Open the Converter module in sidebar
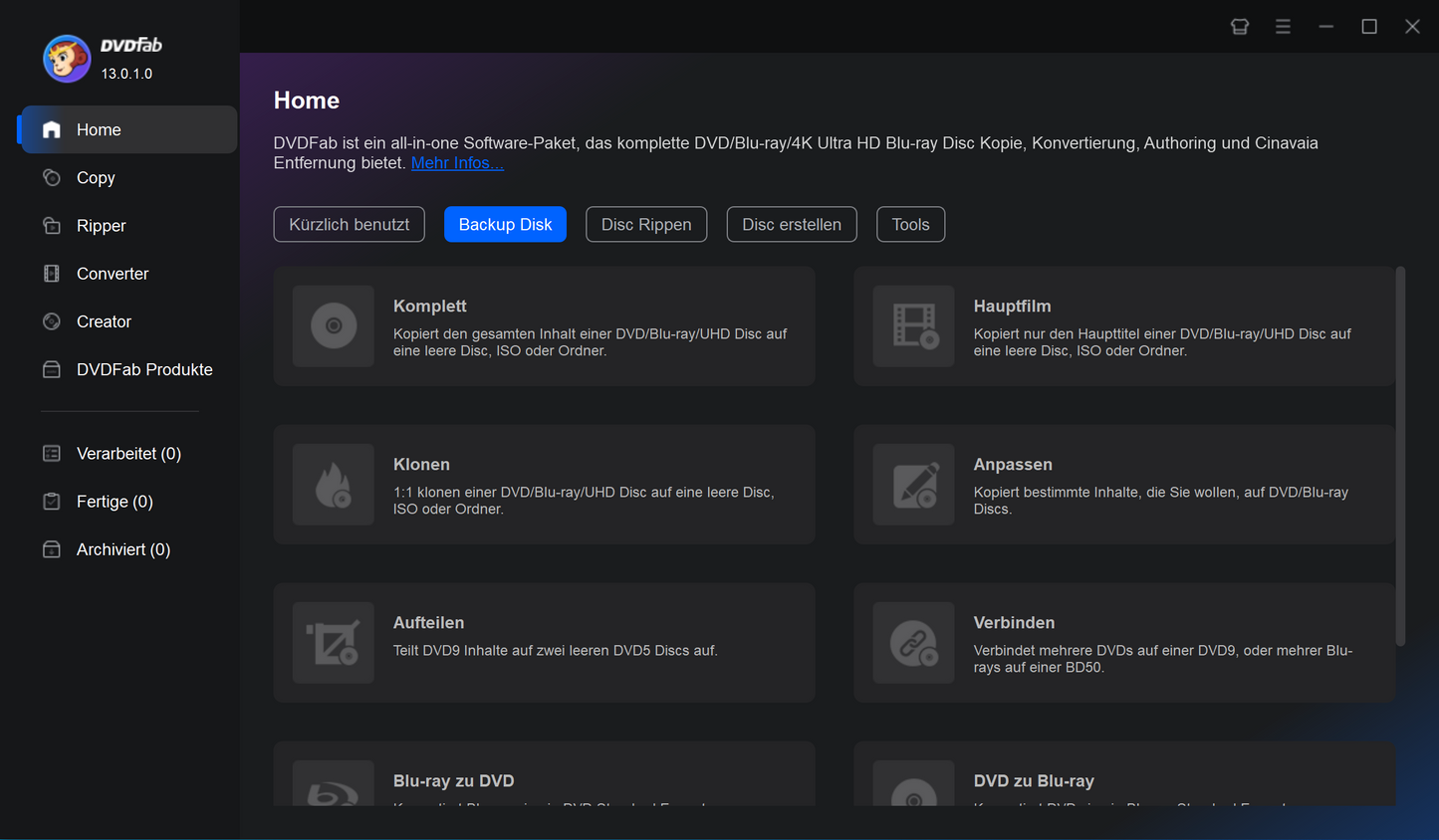 click(x=112, y=274)
